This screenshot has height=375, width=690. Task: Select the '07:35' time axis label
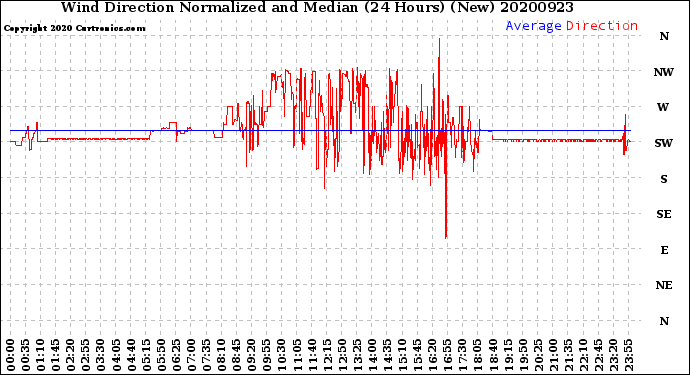206,355
